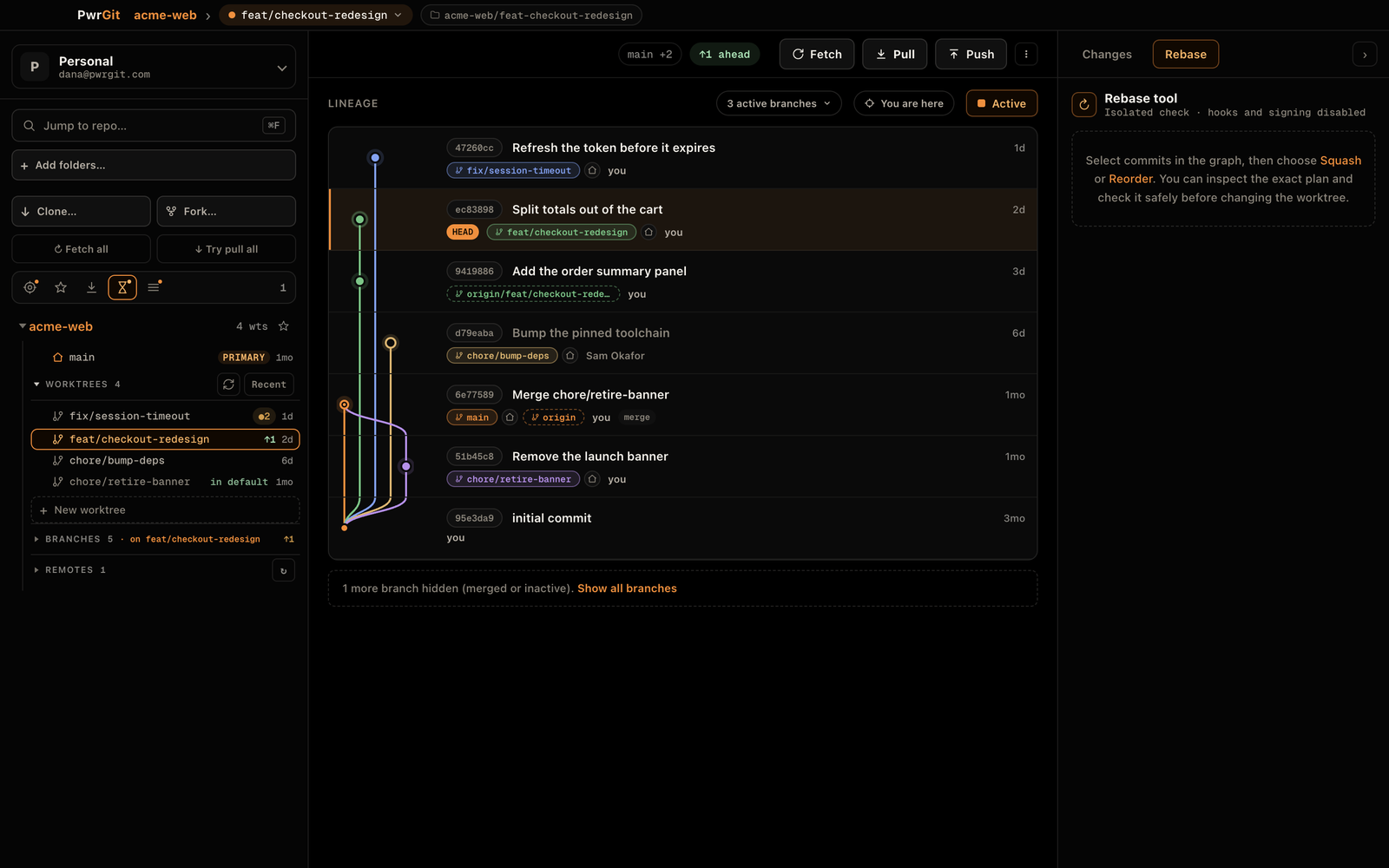Click the main +2 badge
This screenshot has height=868, width=1389.
click(x=649, y=54)
